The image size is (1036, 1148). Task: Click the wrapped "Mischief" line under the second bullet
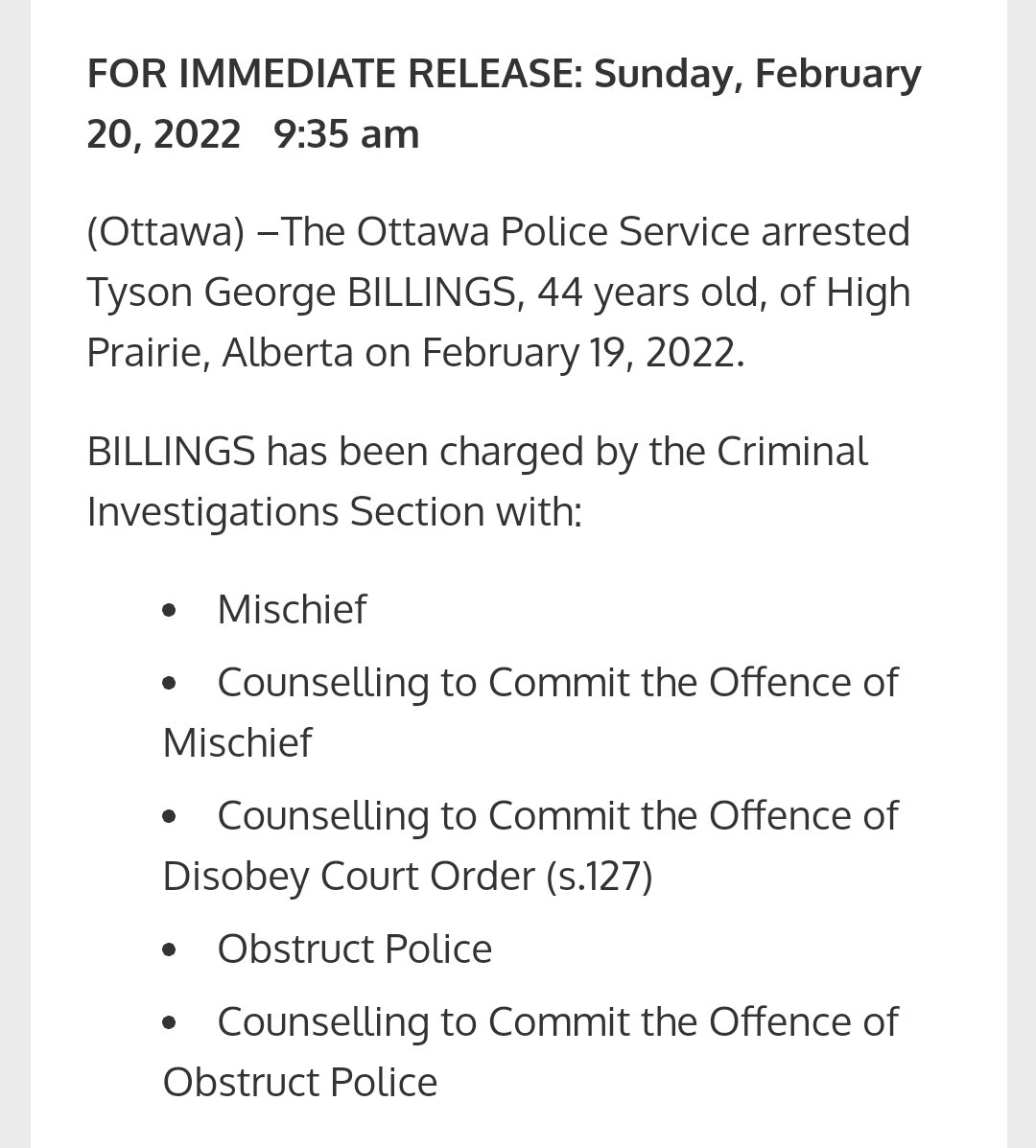click(237, 743)
